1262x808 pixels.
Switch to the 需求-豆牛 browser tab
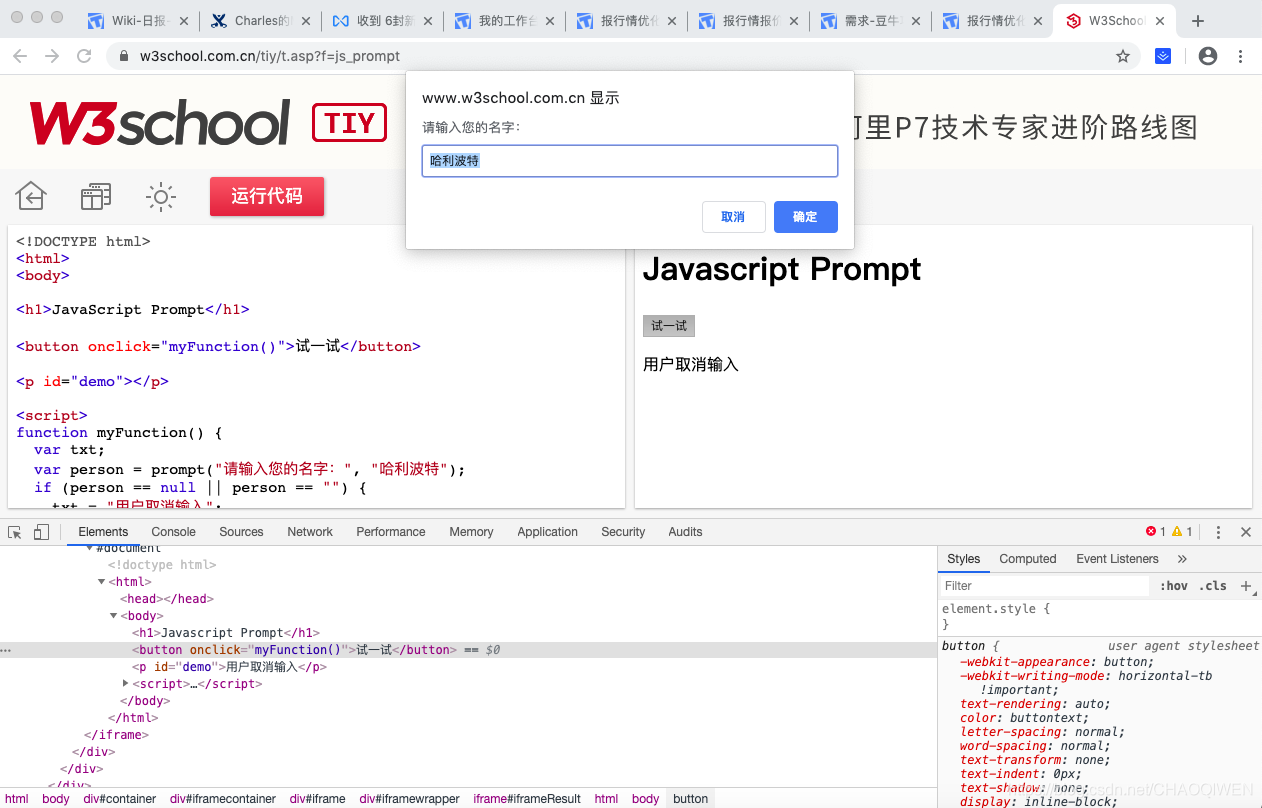(870, 21)
